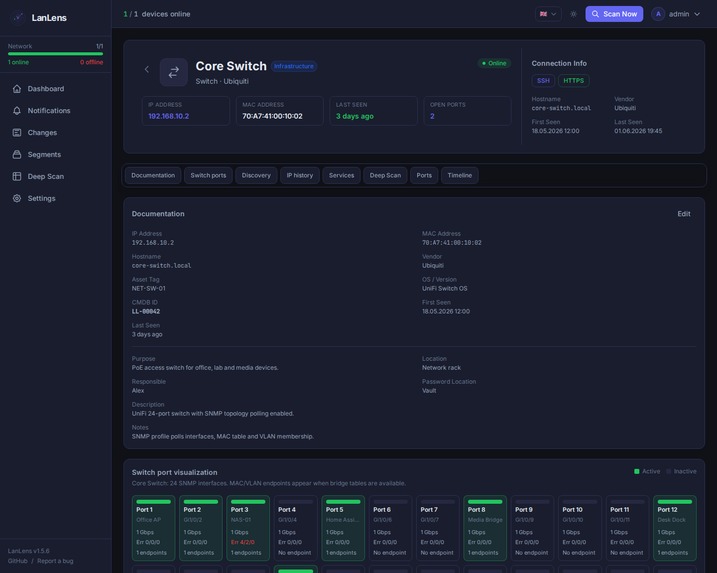
Task: Go back using the left chevron
Action: pyautogui.click(x=147, y=70)
